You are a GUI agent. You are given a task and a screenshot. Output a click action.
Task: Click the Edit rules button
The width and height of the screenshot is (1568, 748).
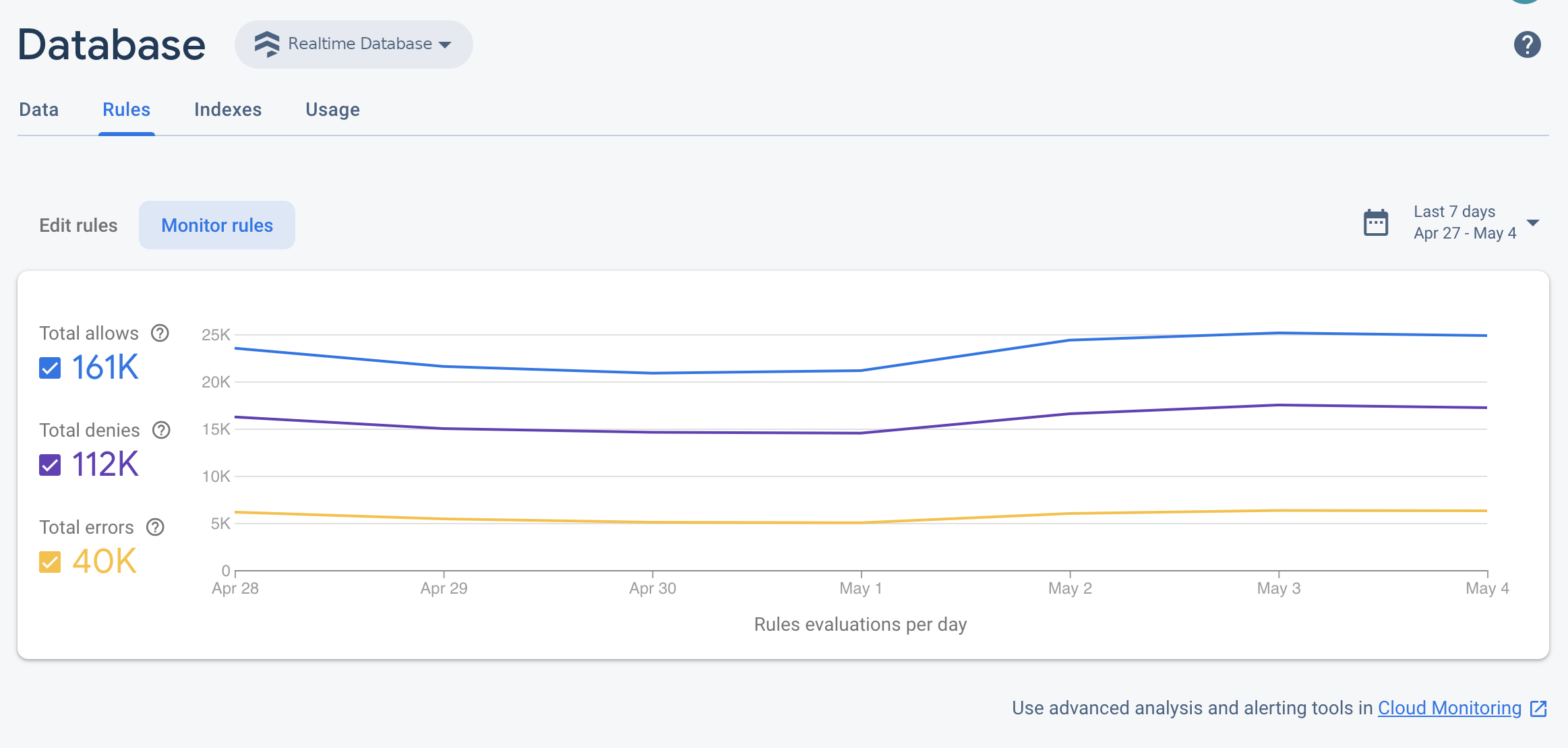coord(78,225)
